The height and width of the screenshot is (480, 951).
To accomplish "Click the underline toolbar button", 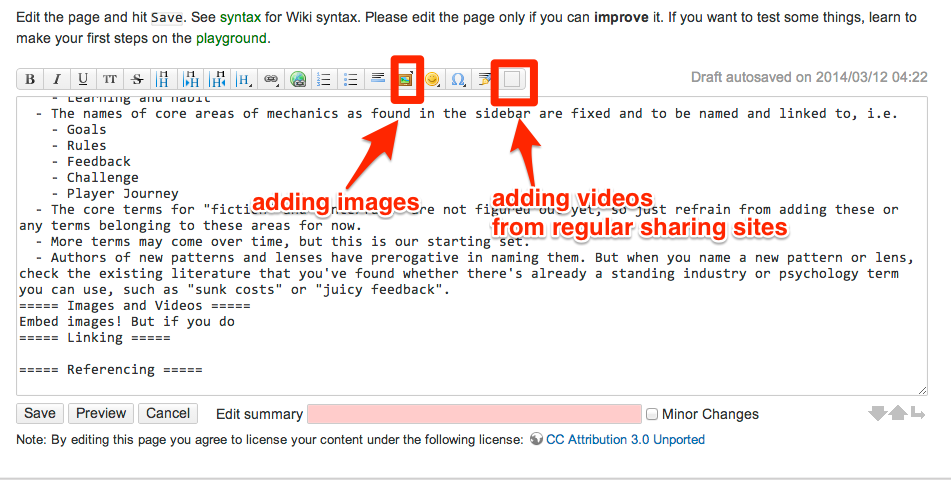I will [x=83, y=79].
